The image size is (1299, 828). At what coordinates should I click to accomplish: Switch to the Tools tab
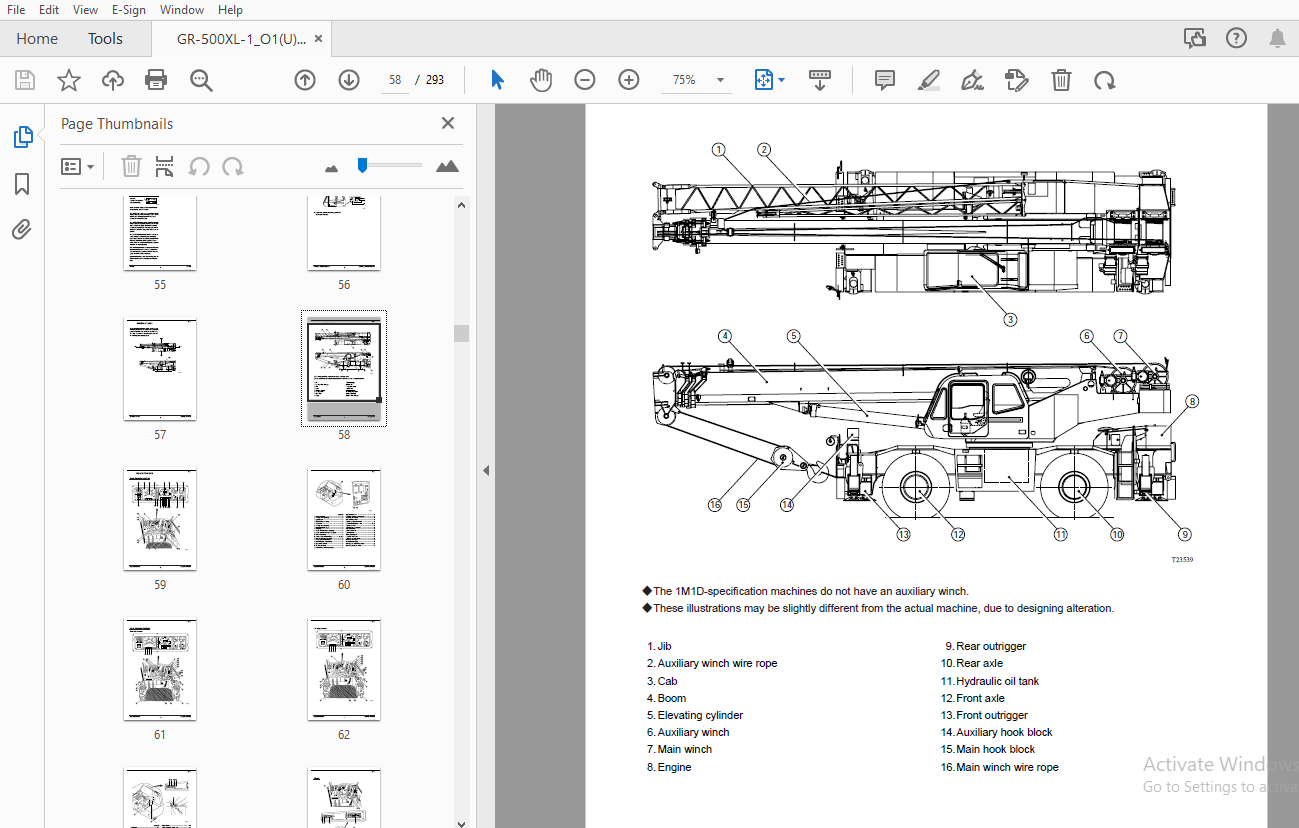(105, 39)
